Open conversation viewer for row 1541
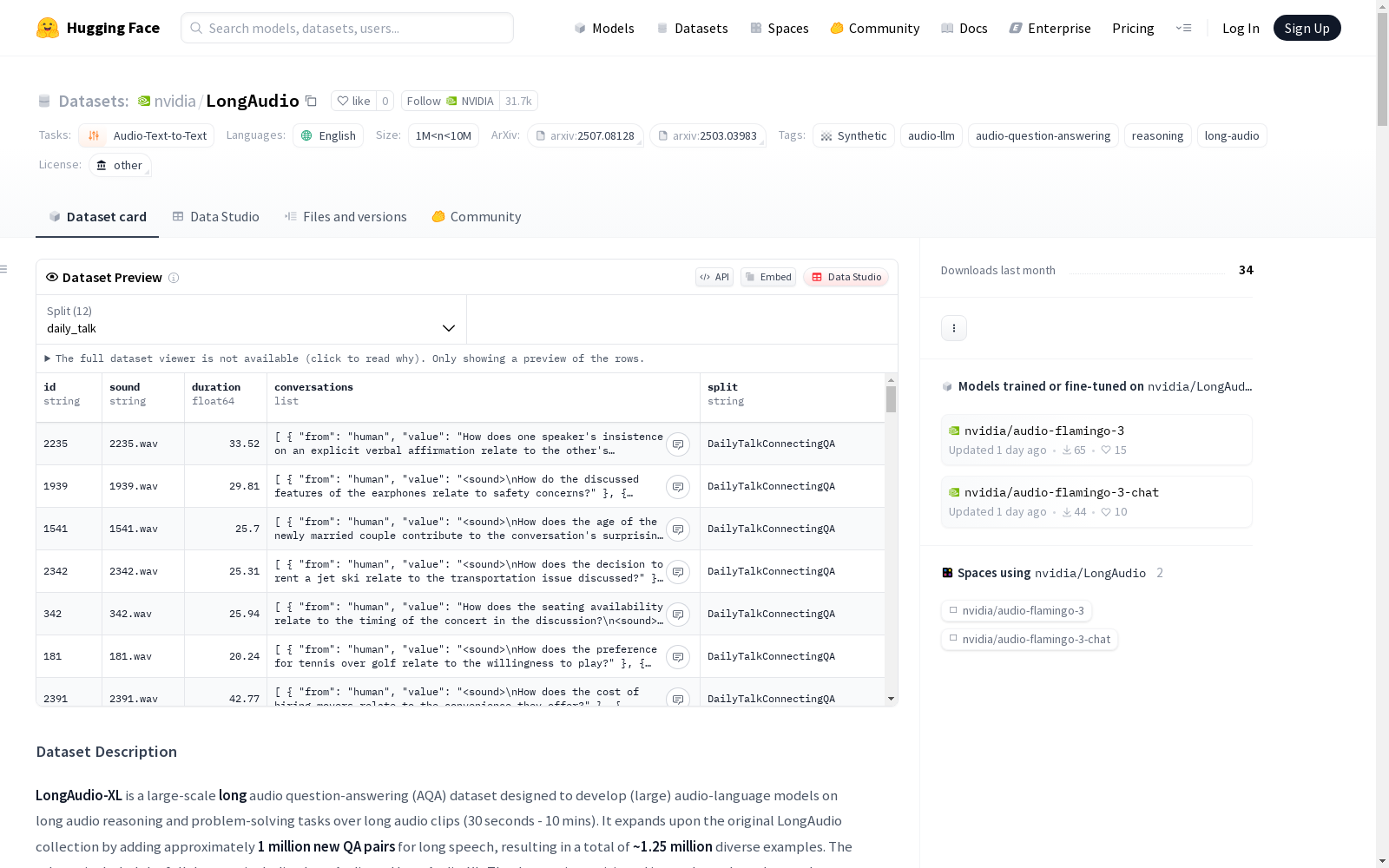 678,529
